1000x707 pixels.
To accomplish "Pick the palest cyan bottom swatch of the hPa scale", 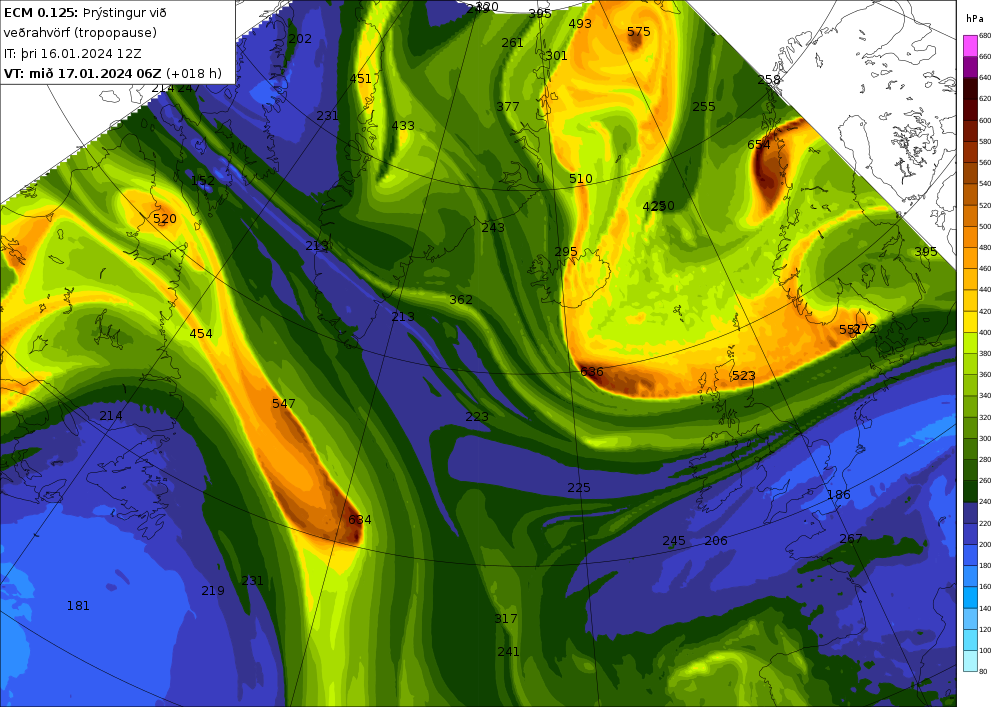I will pos(969,660).
